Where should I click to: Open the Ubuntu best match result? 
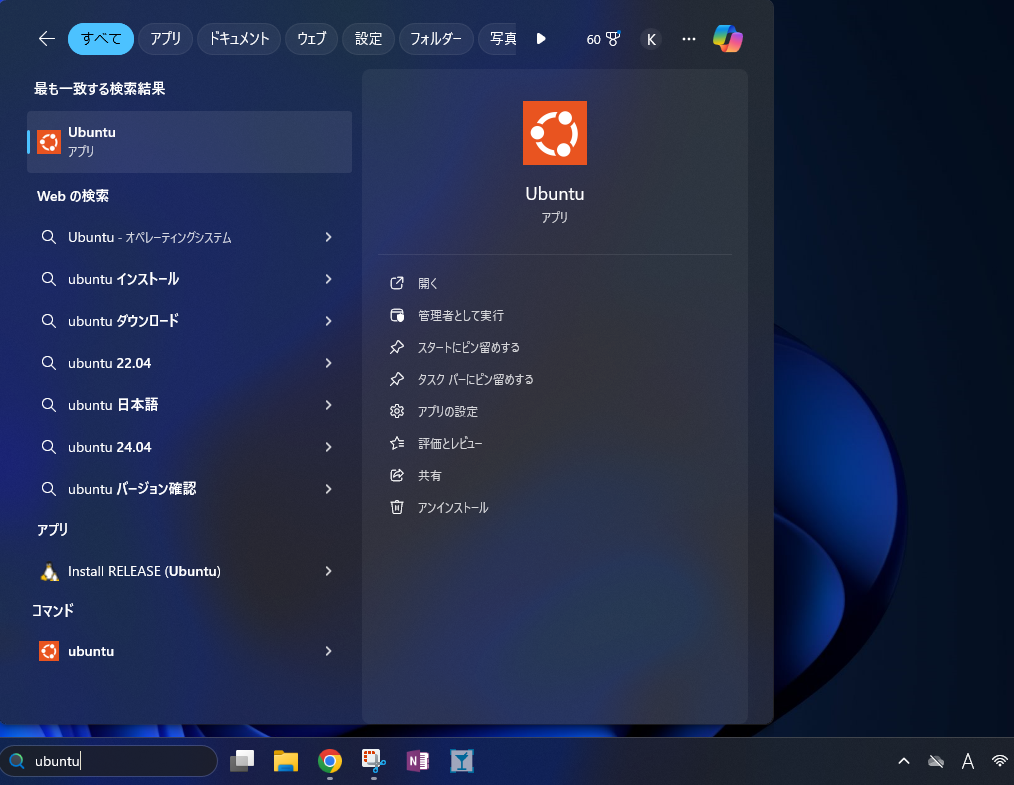pyautogui.click(x=189, y=142)
